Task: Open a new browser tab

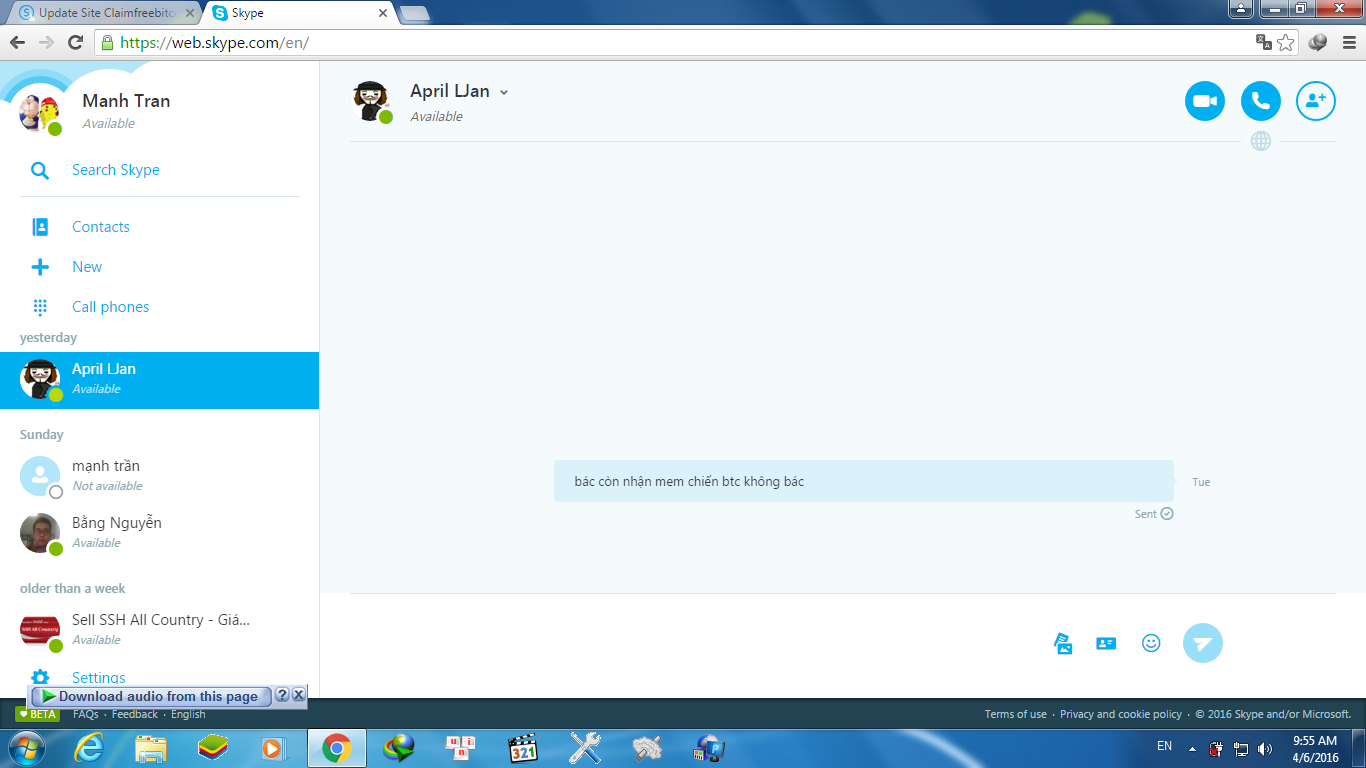Action: 413,13
